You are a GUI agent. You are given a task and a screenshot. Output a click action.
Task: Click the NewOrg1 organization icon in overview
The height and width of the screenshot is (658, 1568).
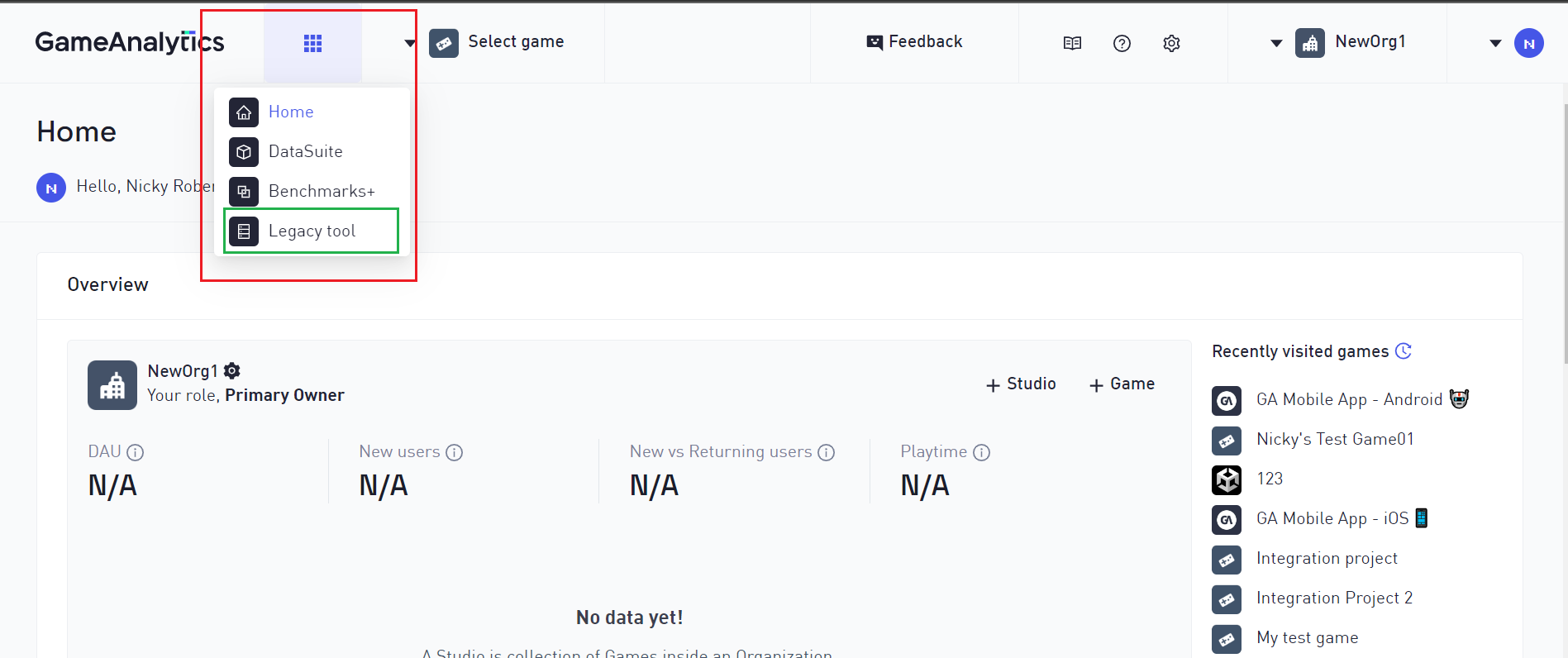pos(112,385)
